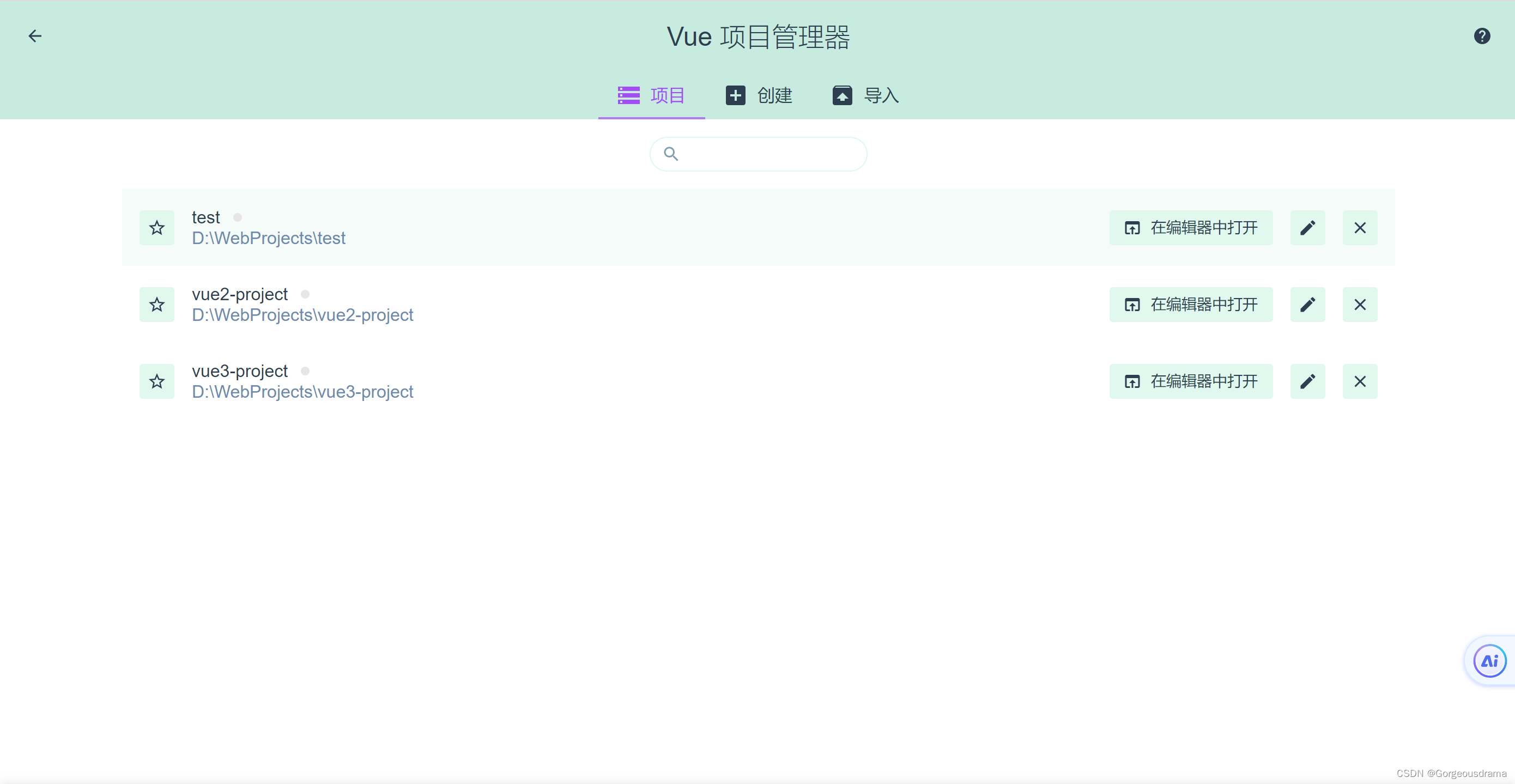Screen dimensions: 1515x784
Task: Click pencil edit icon for test project
Action: tap(1307, 228)
